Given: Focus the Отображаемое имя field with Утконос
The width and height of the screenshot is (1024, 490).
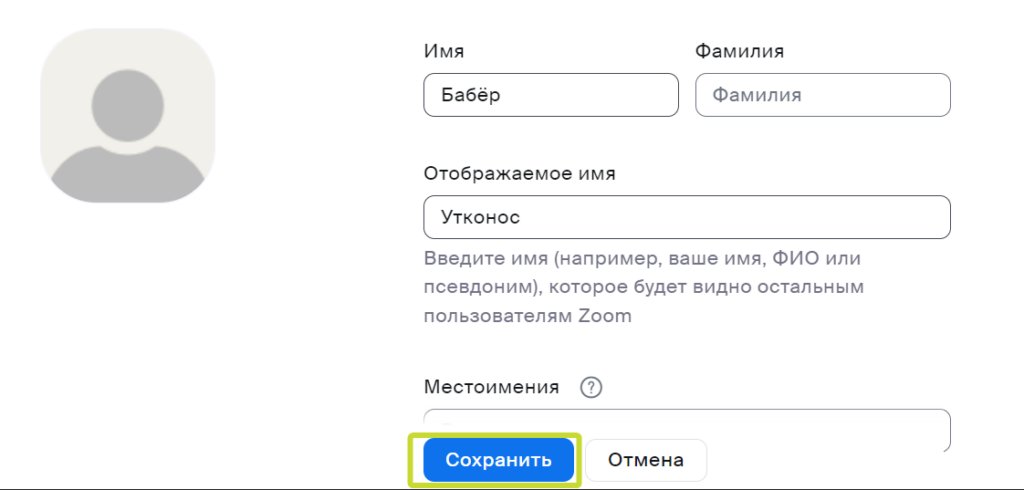Looking at the screenshot, I should (x=687, y=217).
